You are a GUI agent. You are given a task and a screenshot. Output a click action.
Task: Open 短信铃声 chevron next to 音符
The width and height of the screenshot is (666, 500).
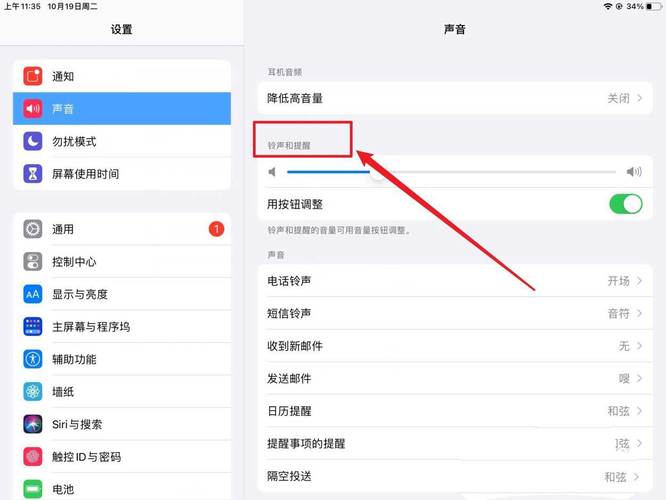pos(639,314)
